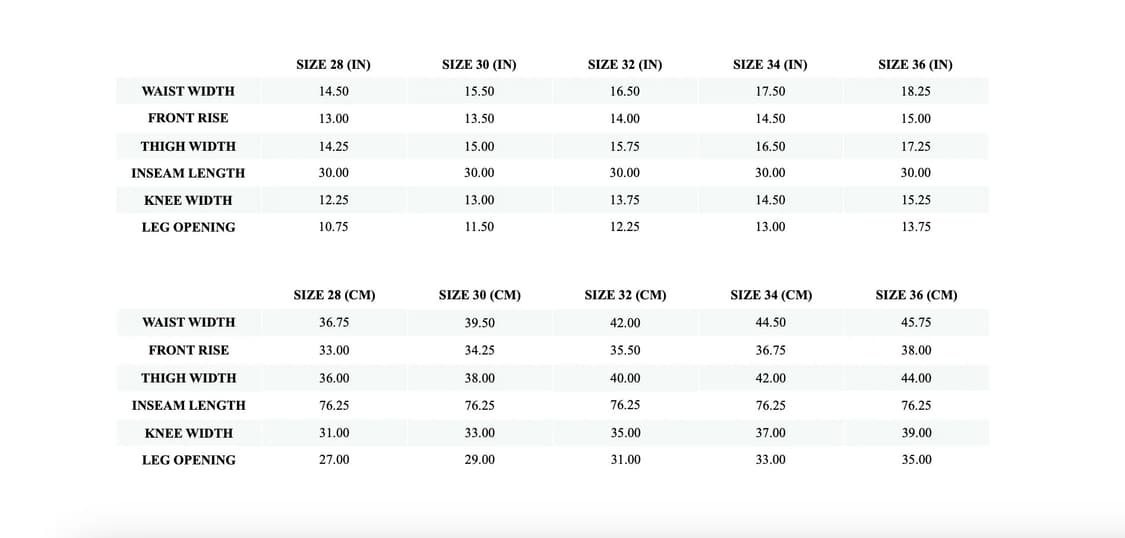The height and width of the screenshot is (538, 1125).
Task: Select the 34.25 front rise value
Action: [480, 350]
